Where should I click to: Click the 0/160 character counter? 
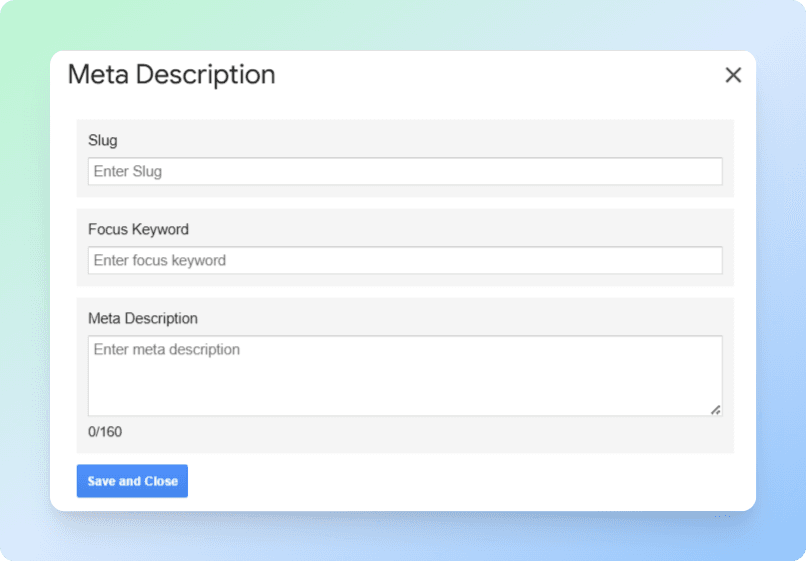coord(105,432)
